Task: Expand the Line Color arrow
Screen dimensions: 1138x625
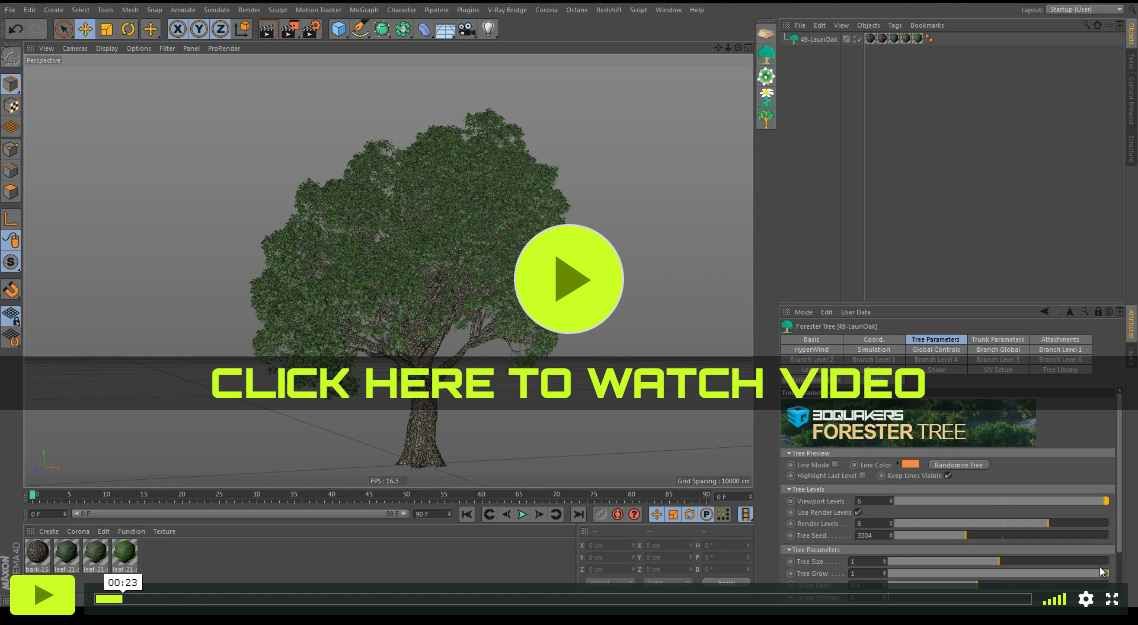Action: tap(897, 465)
